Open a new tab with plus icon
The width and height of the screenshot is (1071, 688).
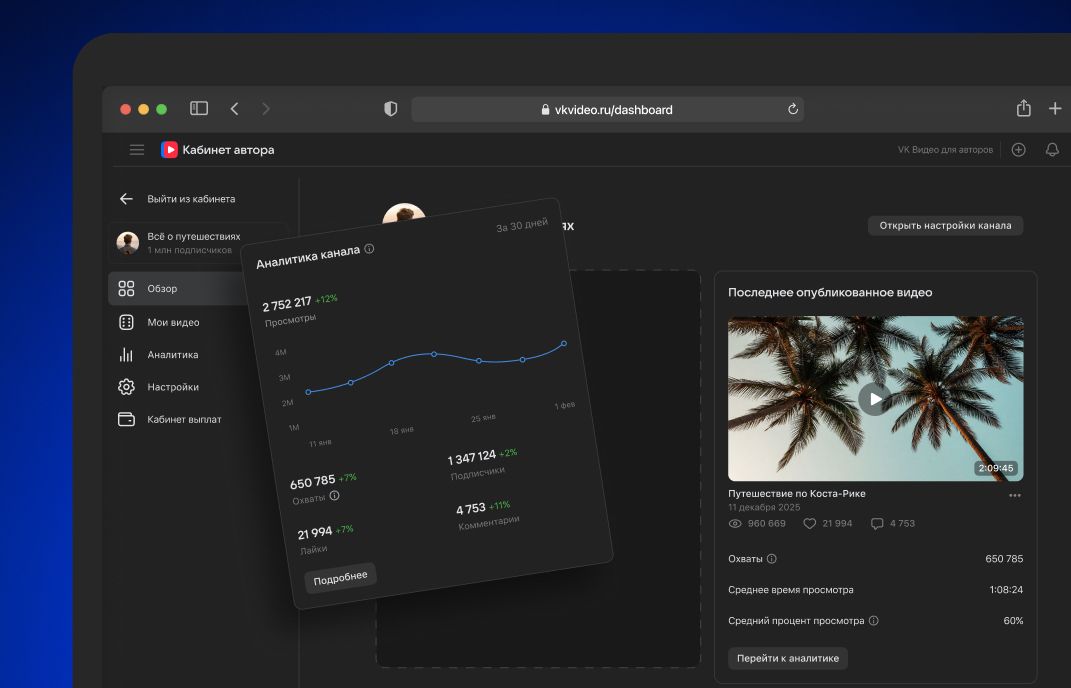coord(1055,109)
